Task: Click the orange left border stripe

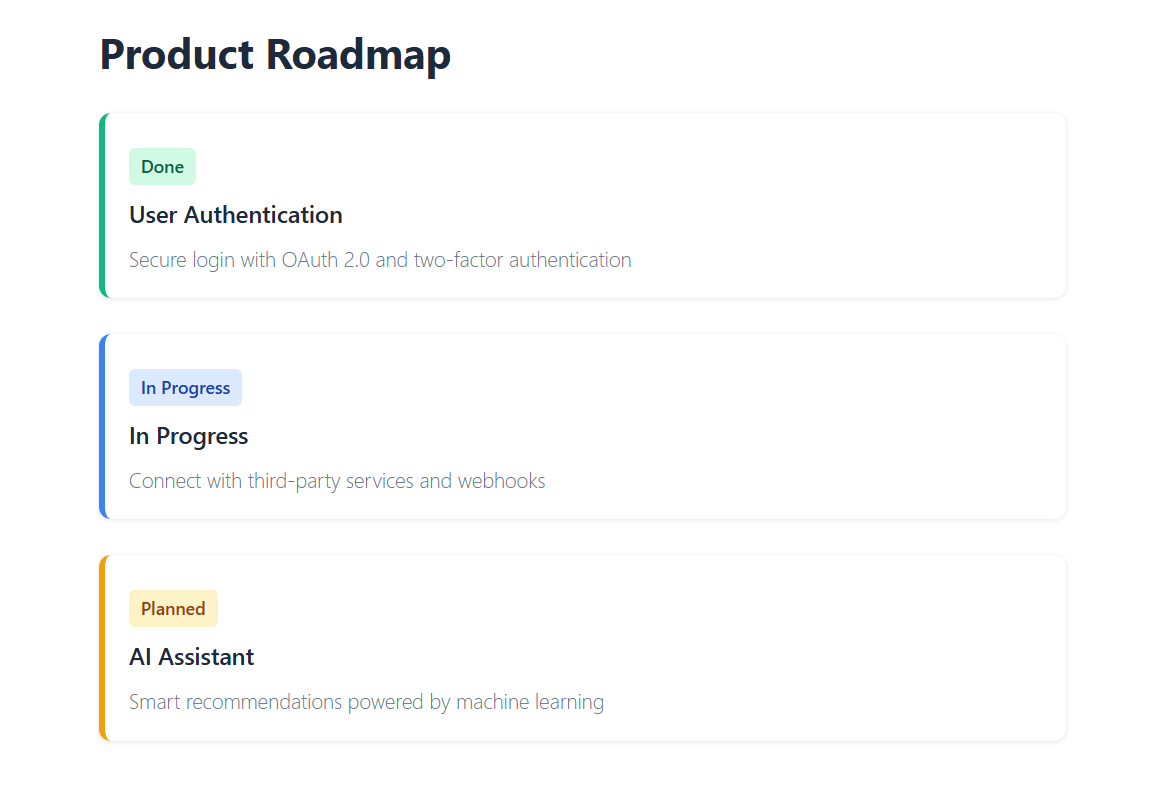Action: [102, 648]
